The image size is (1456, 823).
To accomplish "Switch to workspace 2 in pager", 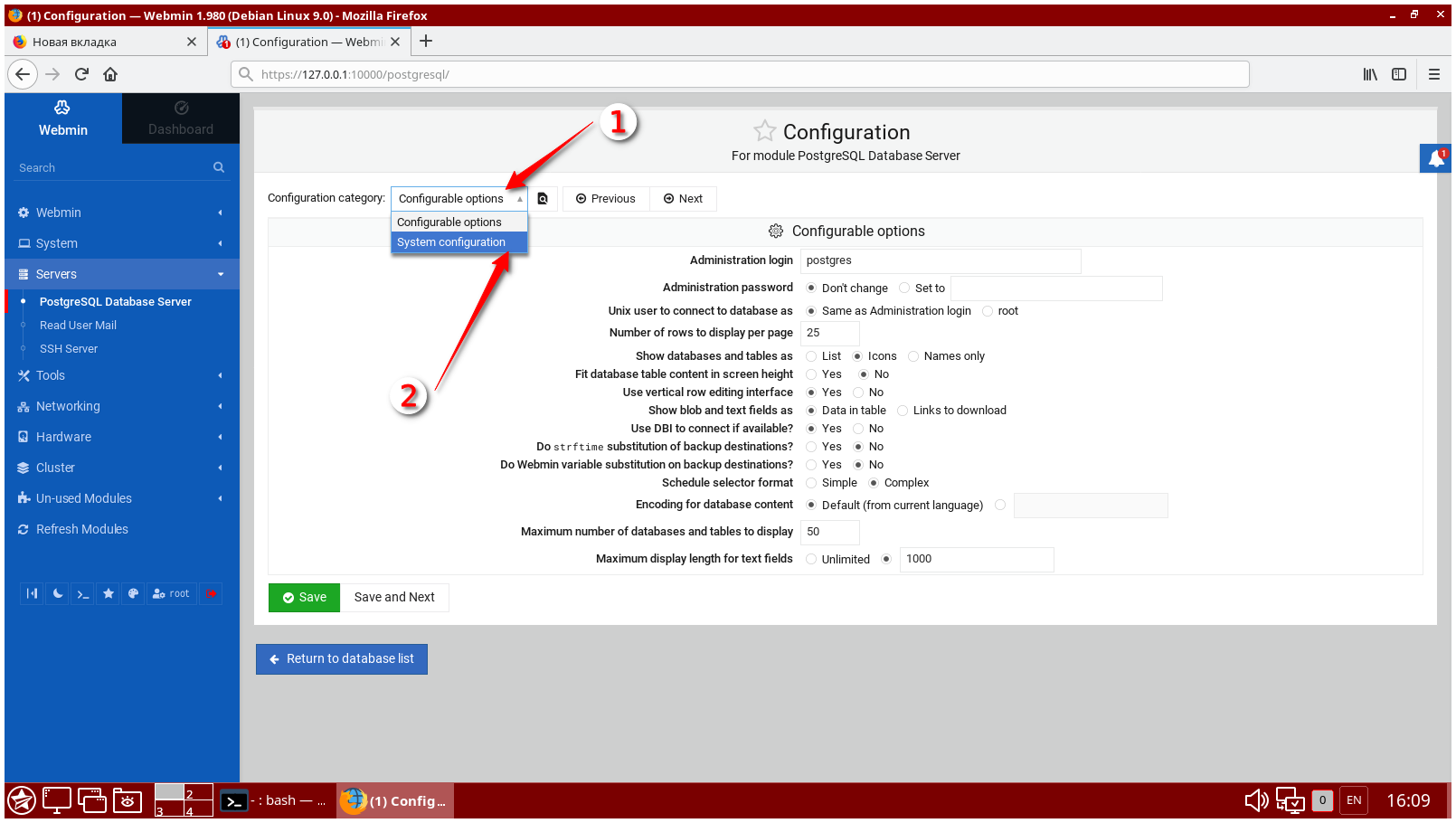I will [x=198, y=792].
